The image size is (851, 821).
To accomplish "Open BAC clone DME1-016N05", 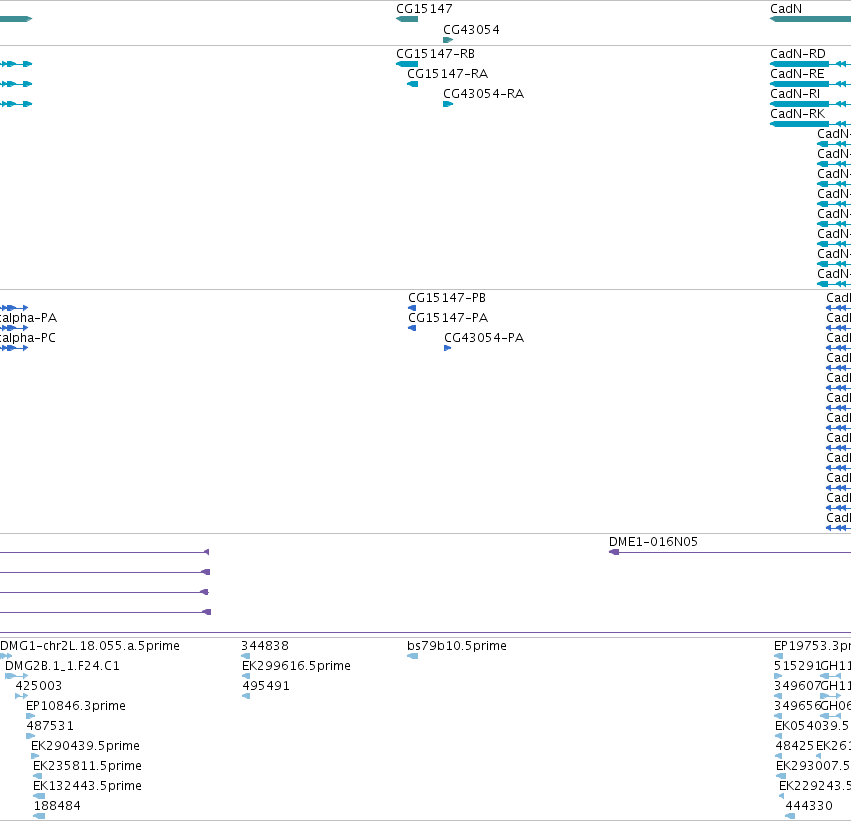I will point(653,542).
